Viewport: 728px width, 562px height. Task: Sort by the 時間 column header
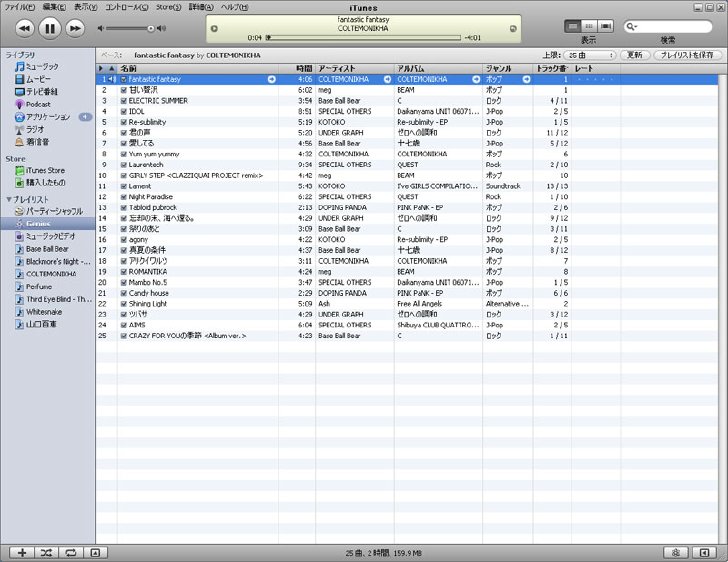[297, 69]
